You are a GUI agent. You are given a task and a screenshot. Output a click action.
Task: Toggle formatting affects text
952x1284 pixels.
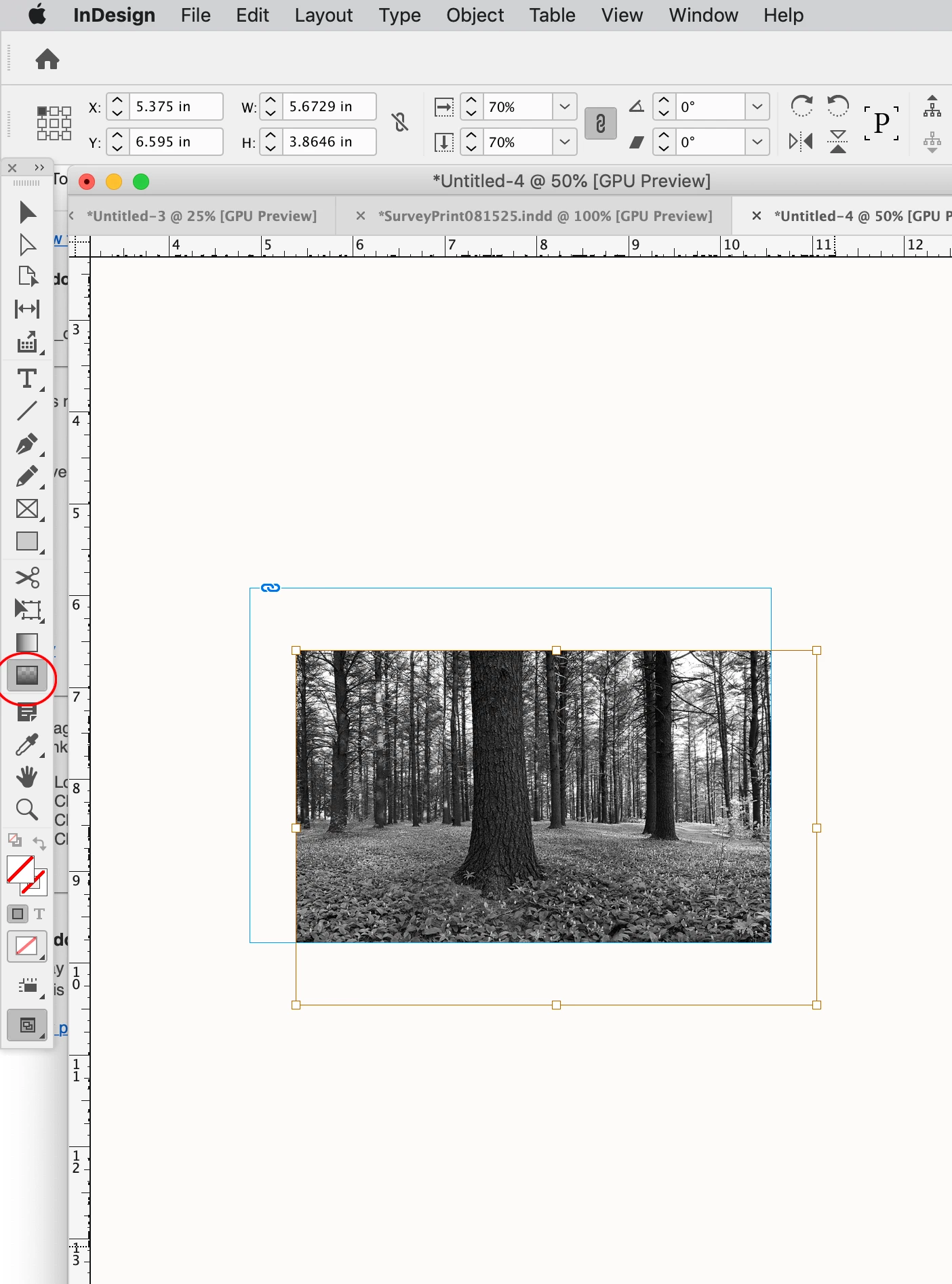39,914
